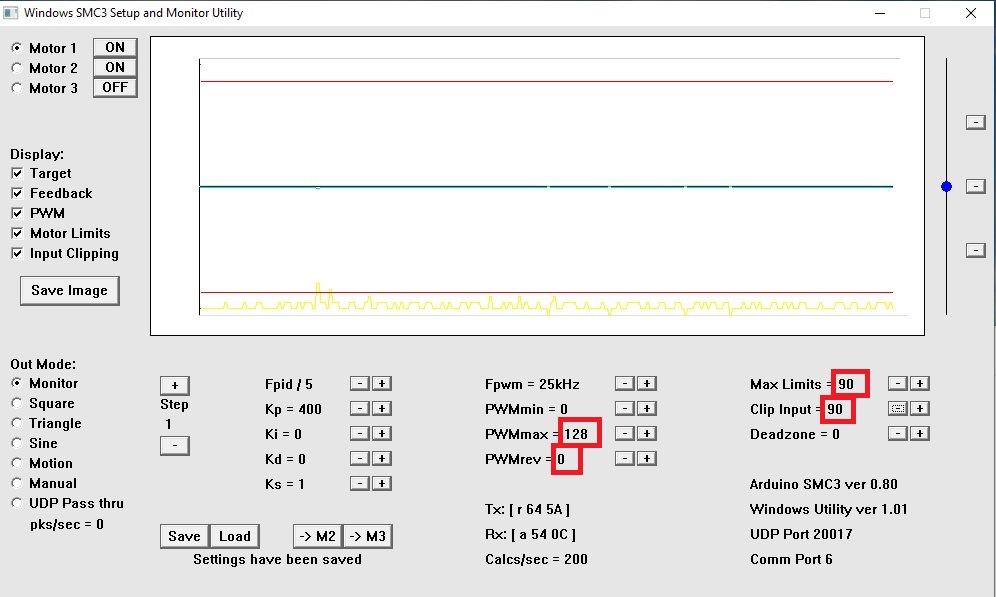Click the Load settings button
The height and width of the screenshot is (597, 996).
pyautogui.click(x=234, y=536)
